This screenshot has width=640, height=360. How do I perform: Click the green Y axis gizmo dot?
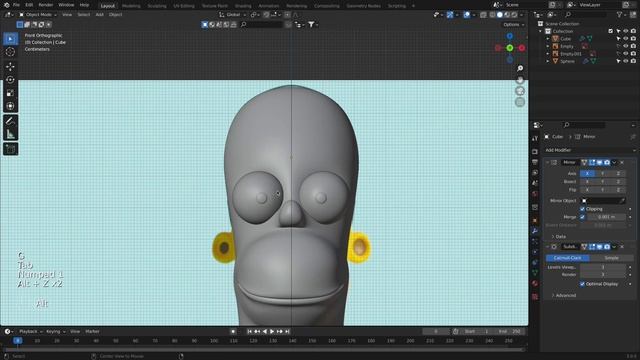pos(510,48)
